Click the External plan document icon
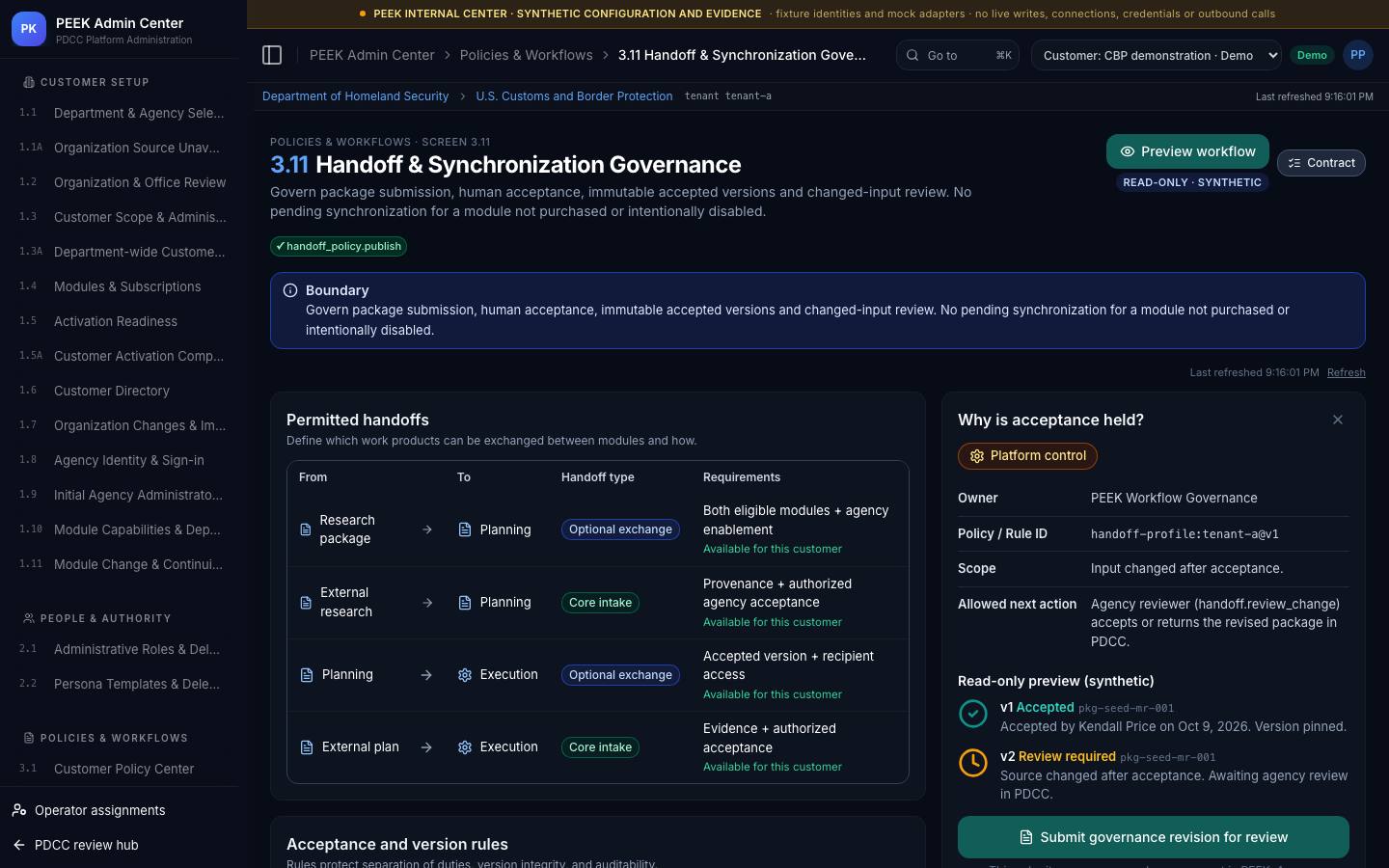Image resolution: width=1389 pixels, height=868 pixels. (x=307, y=747)
